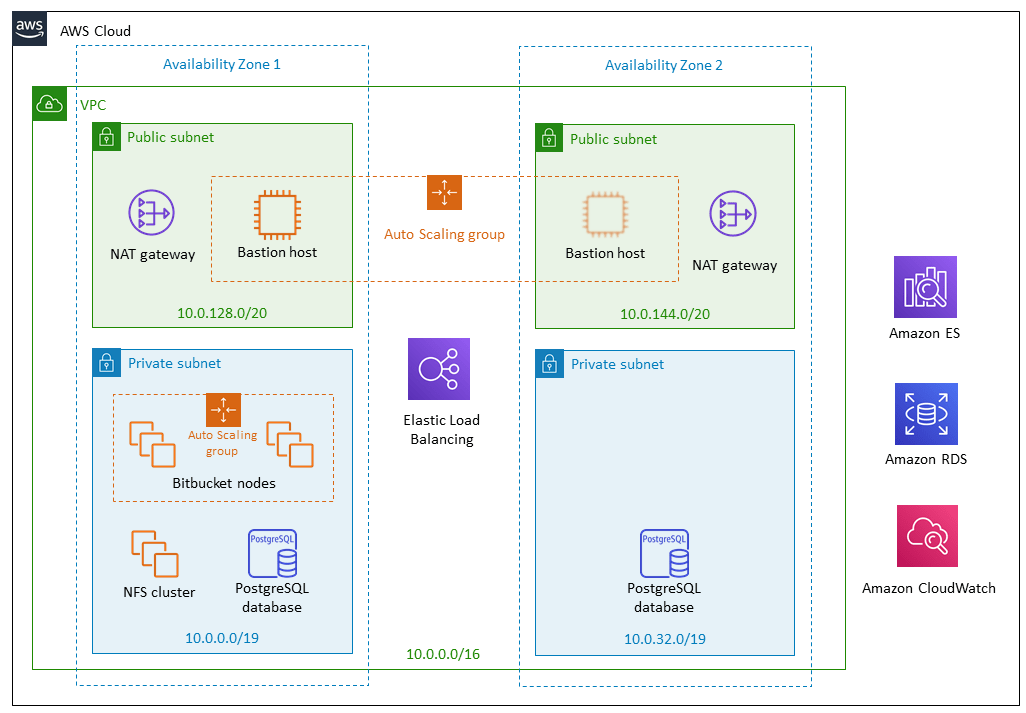Select the NFS cluster icon

[155, 552]
